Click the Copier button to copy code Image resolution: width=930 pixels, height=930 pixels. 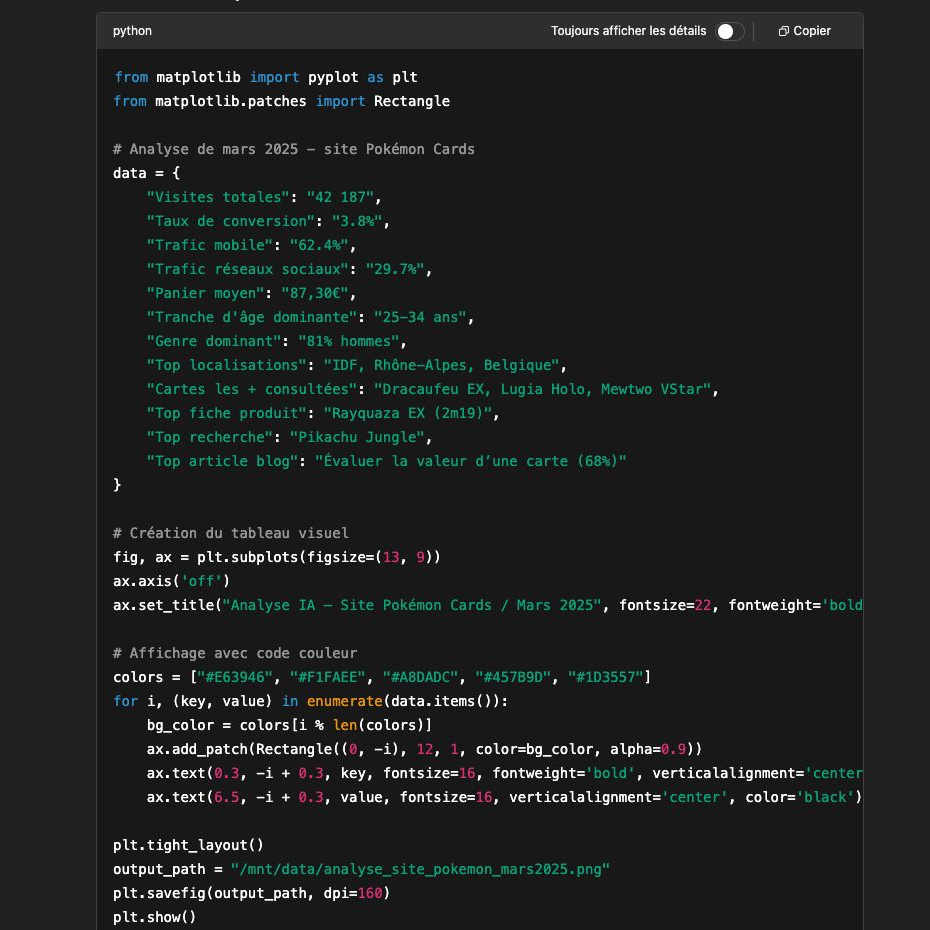point(804,31)
